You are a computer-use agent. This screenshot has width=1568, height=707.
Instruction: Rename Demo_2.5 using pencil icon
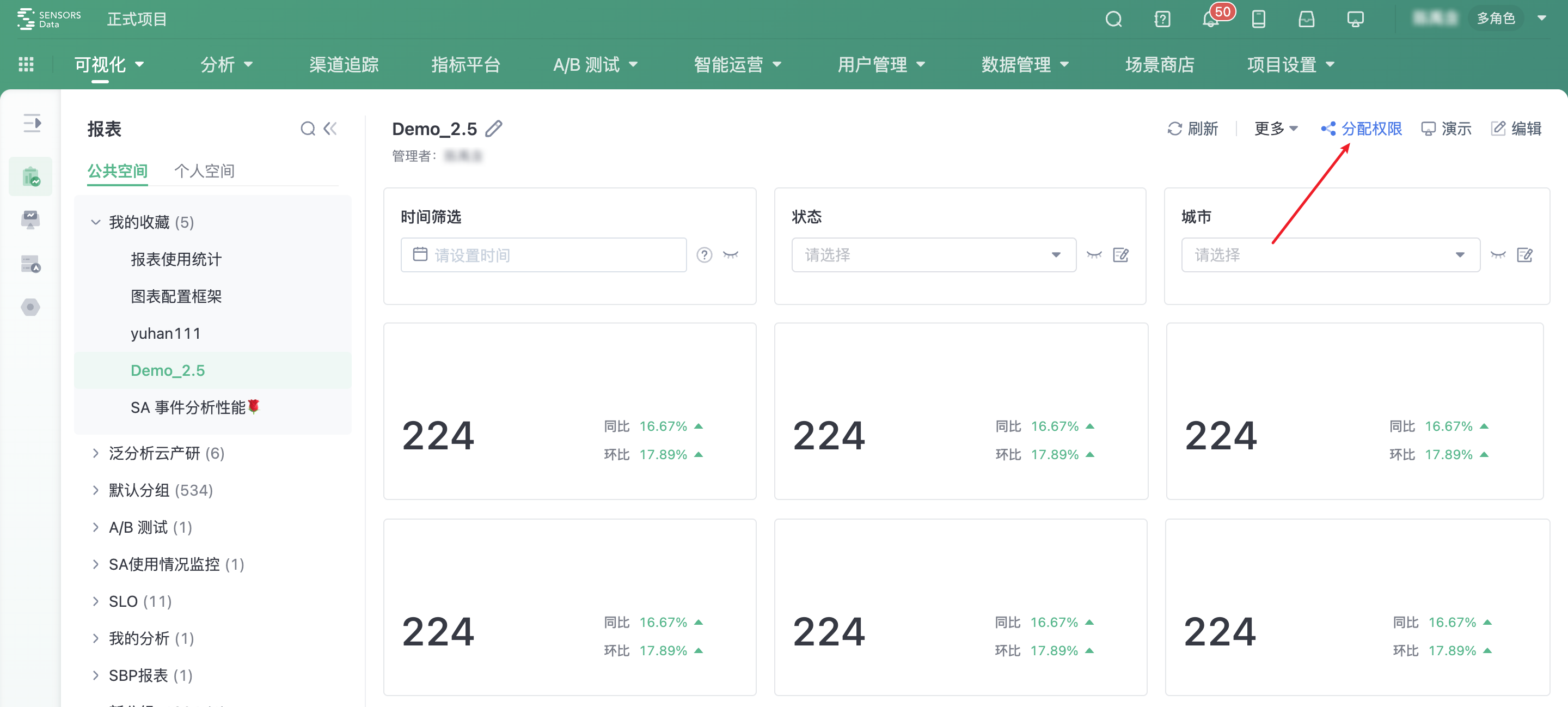pos(494,129)
